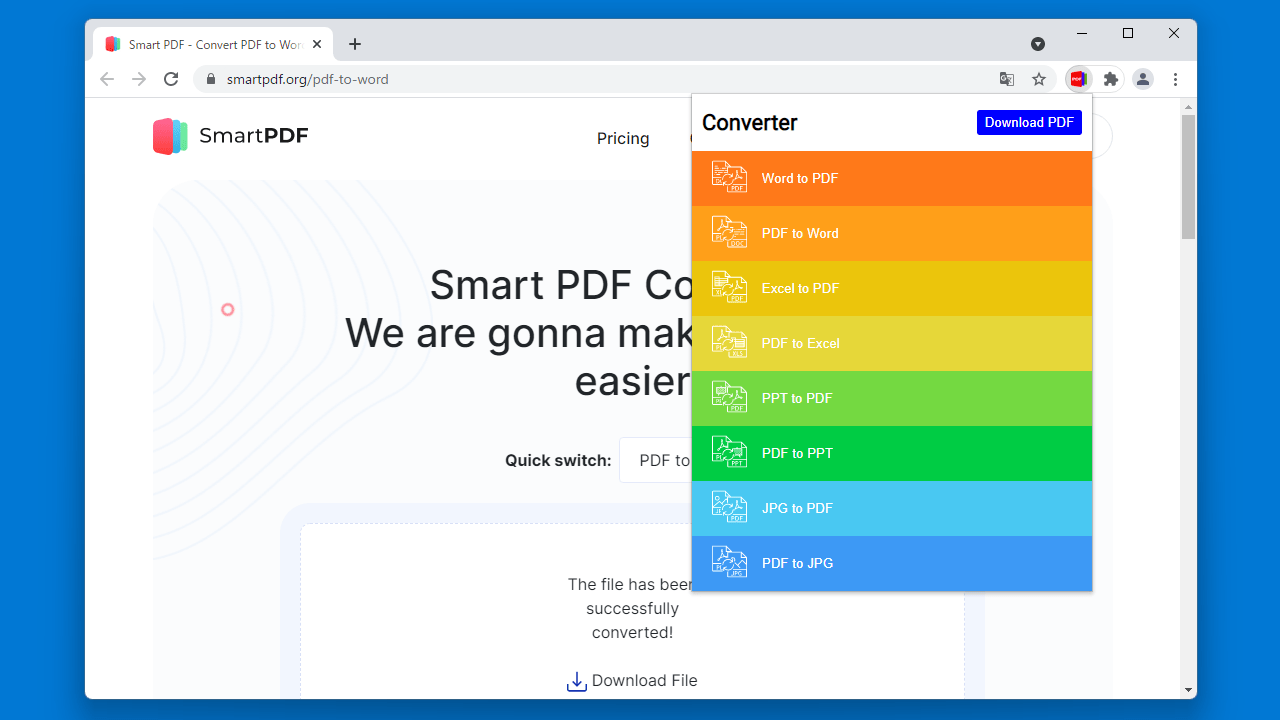Click the PDF to Word DOC icon

pos(729,232)
